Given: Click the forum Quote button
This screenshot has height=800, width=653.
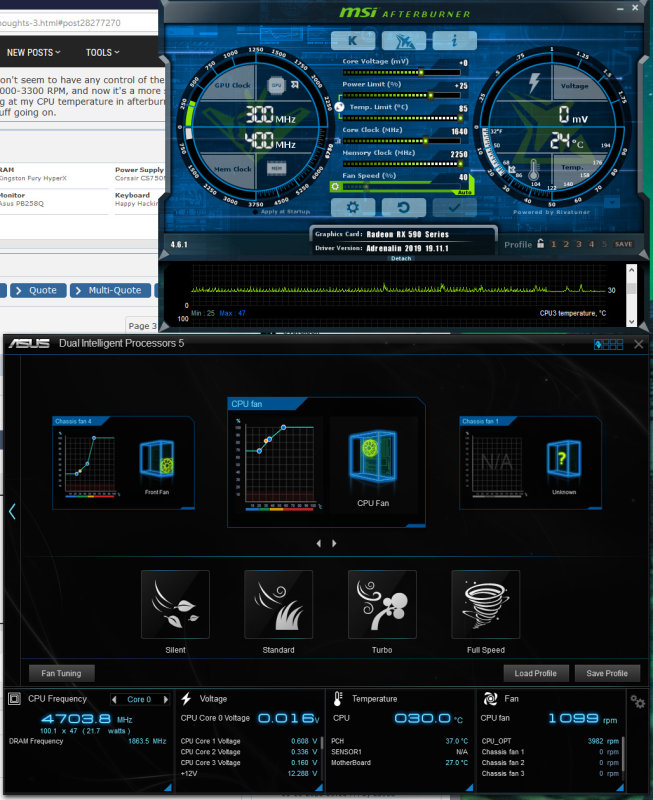Looking at the screenshot, I should [x=39, y=290].
